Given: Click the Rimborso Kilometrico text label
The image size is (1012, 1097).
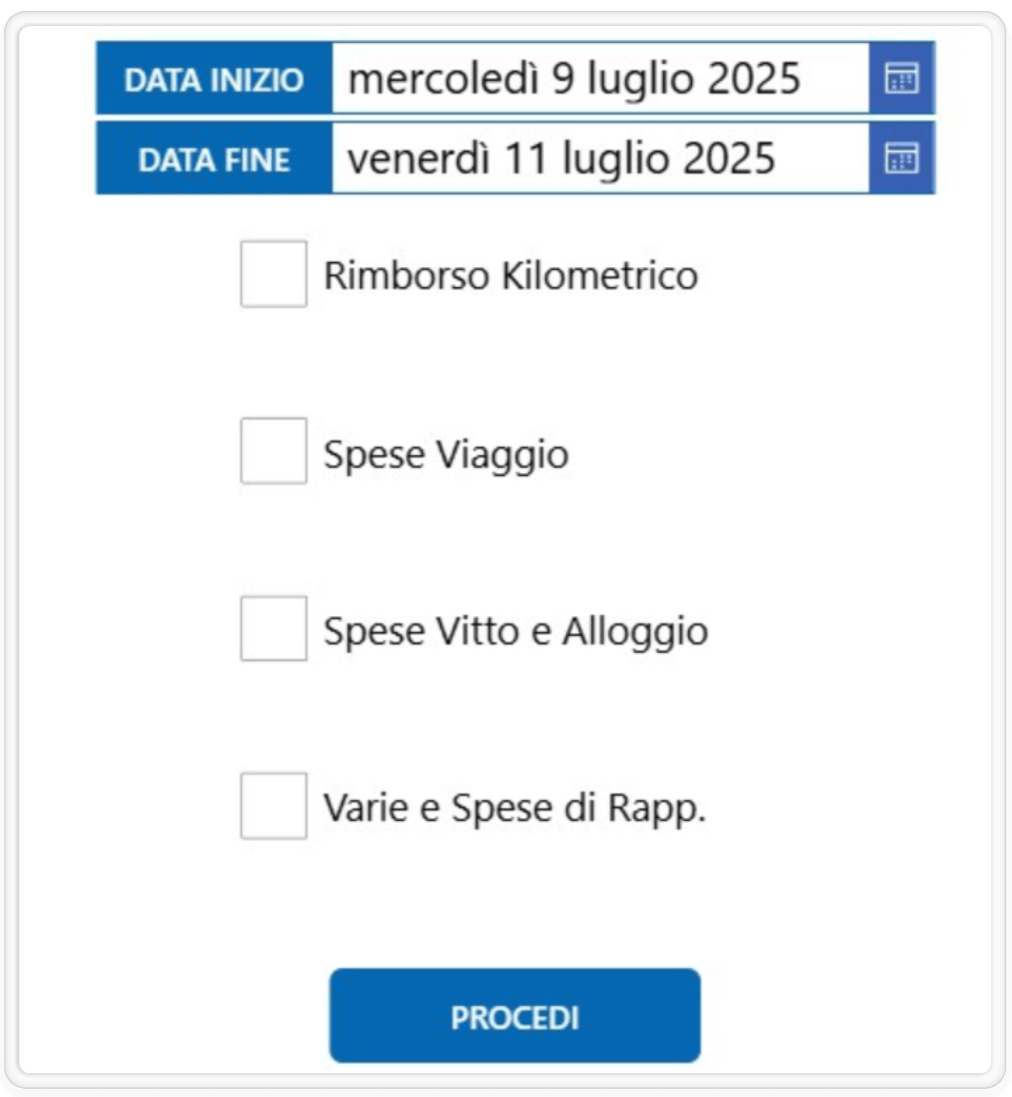Looking at the screenshot, I should point(511,275).
